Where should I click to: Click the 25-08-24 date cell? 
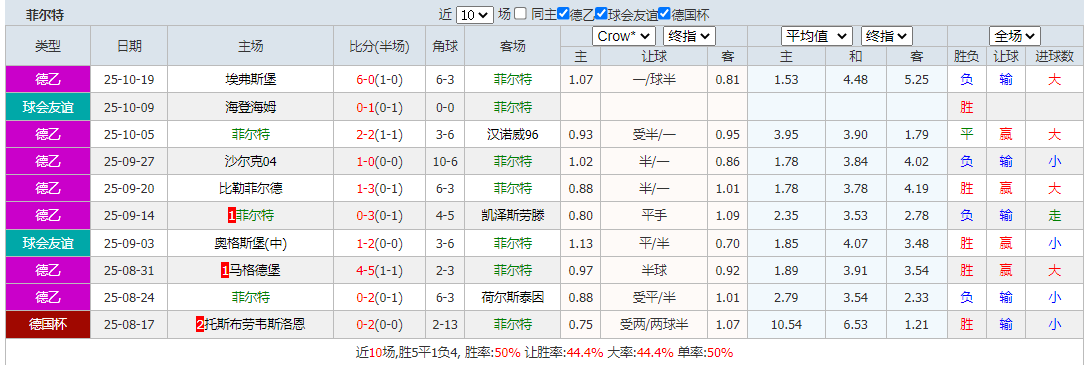click(129, 296)
